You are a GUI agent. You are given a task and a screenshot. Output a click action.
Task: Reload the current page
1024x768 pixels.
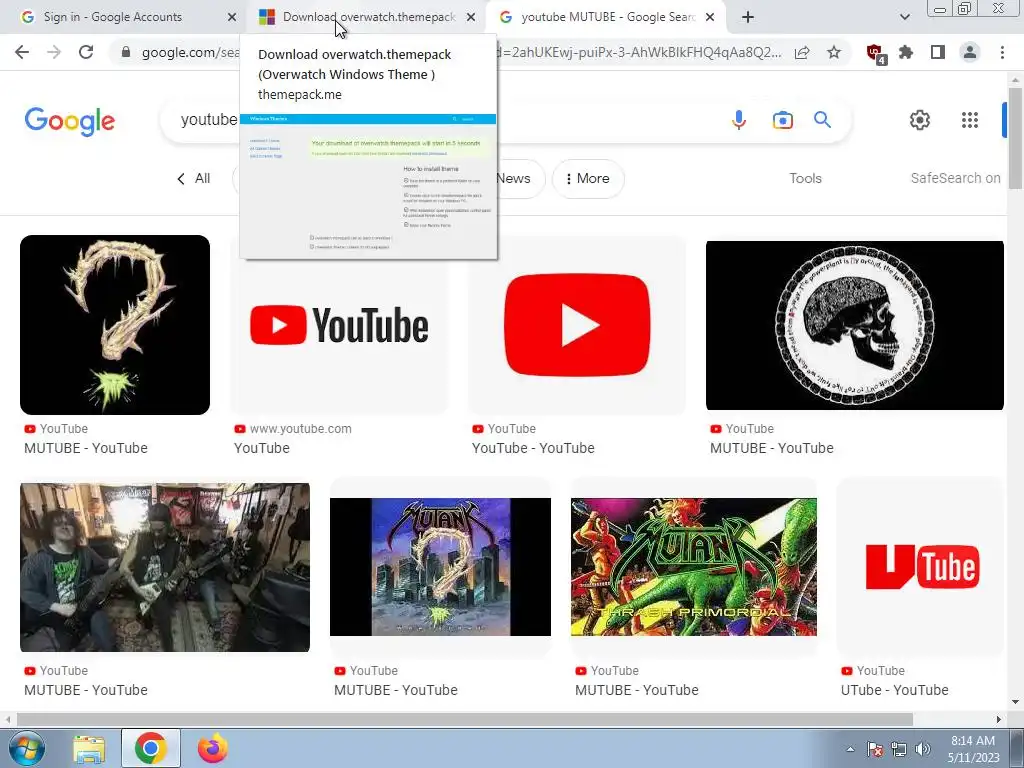(x=86, y=52)
